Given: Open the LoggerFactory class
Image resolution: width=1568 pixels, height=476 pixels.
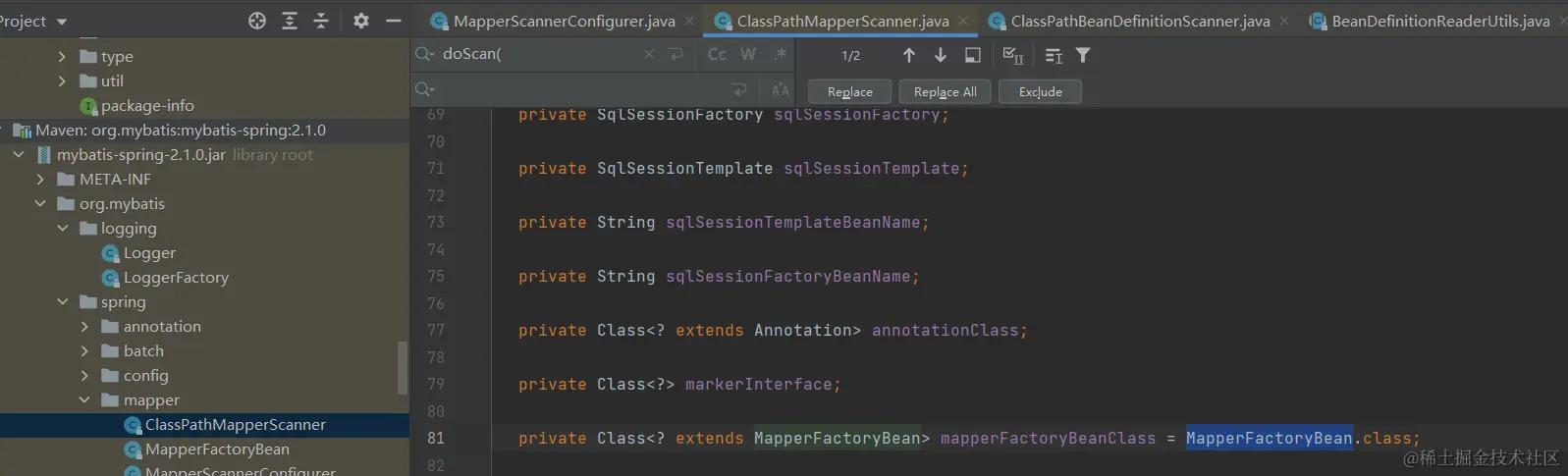Looking at the screenshot, I should pos(165,278).
